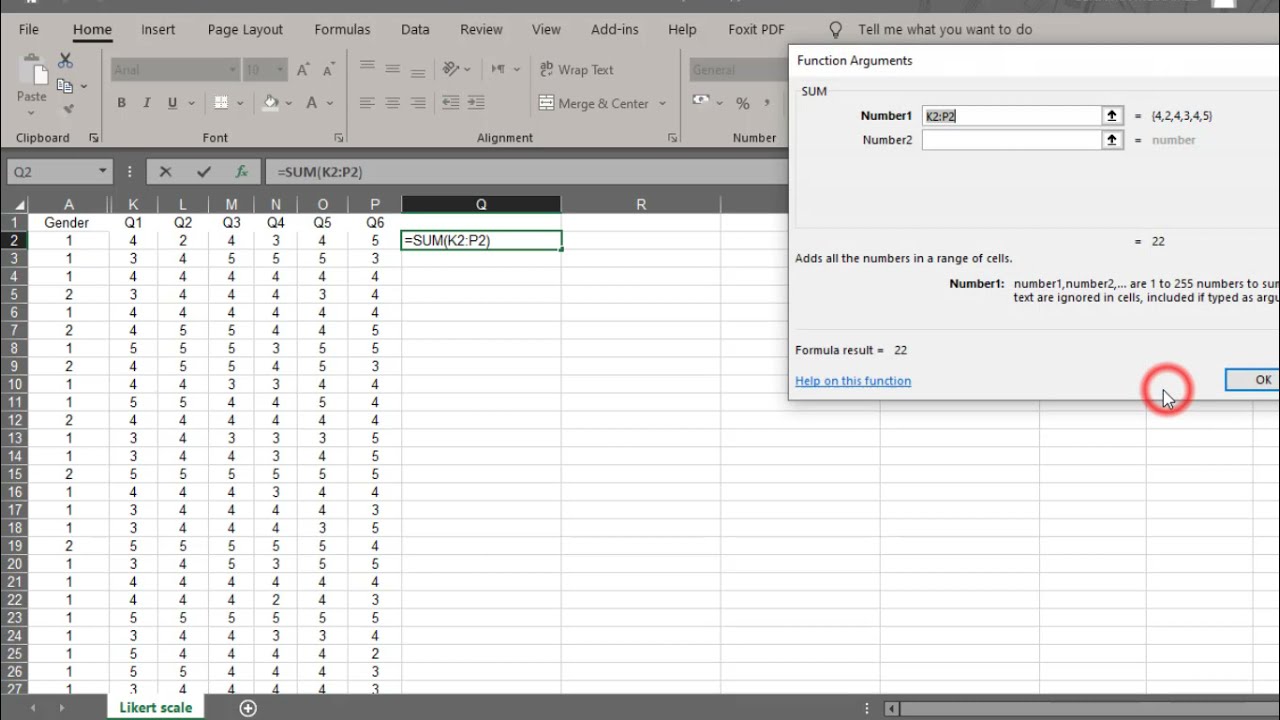Screen dimensions: 1280x720
Task: Click Align Right icon
Action: (x=418, y=103)
